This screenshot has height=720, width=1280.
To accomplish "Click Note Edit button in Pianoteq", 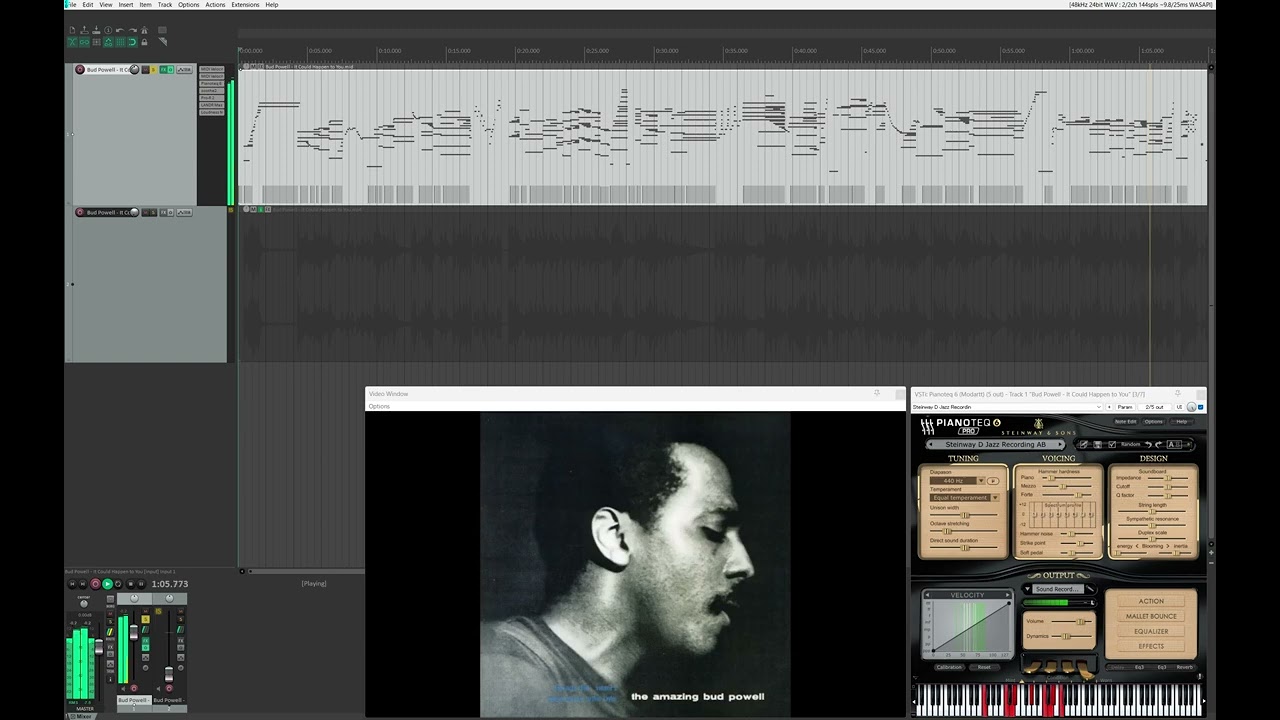I will (x=1125, y=422).
